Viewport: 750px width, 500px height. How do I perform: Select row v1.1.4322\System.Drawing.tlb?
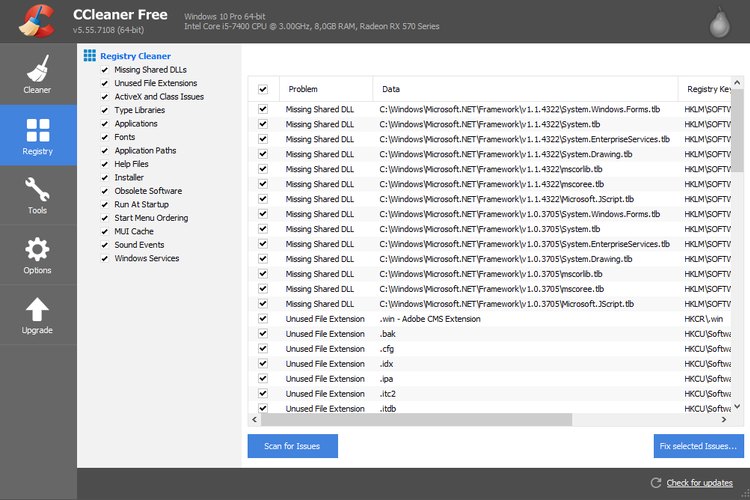(489, 154)
